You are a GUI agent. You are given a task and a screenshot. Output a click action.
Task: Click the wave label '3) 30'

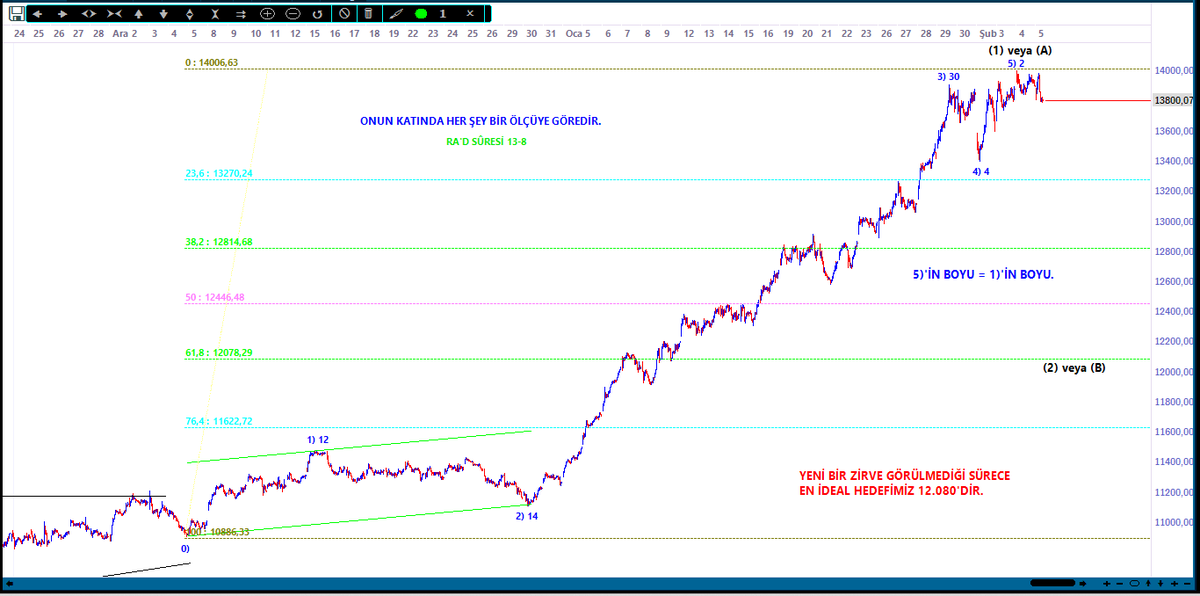point(949,77)
